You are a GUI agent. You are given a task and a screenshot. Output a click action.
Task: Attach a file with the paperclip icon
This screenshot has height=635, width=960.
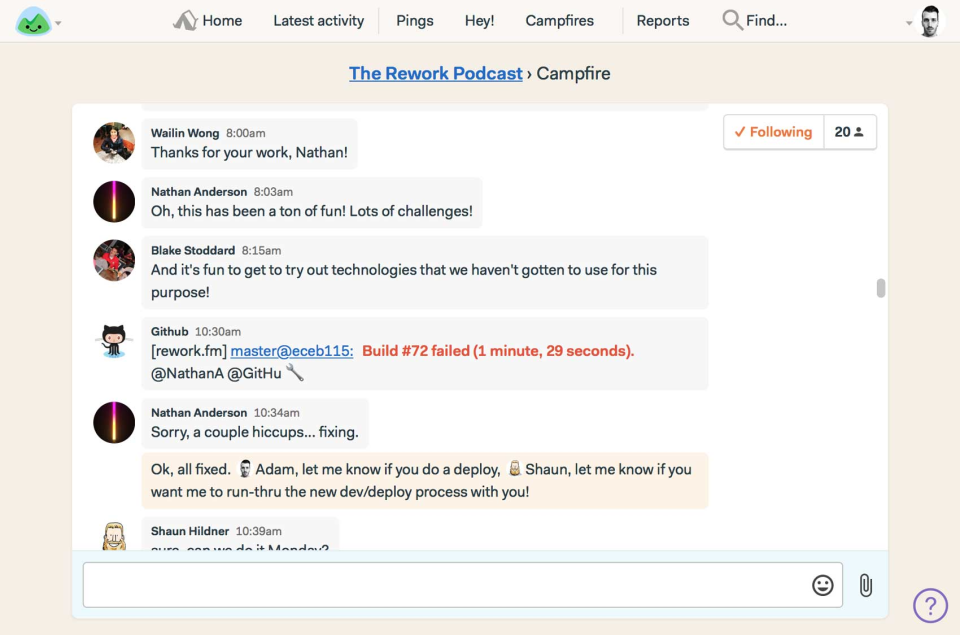point(865,585)
